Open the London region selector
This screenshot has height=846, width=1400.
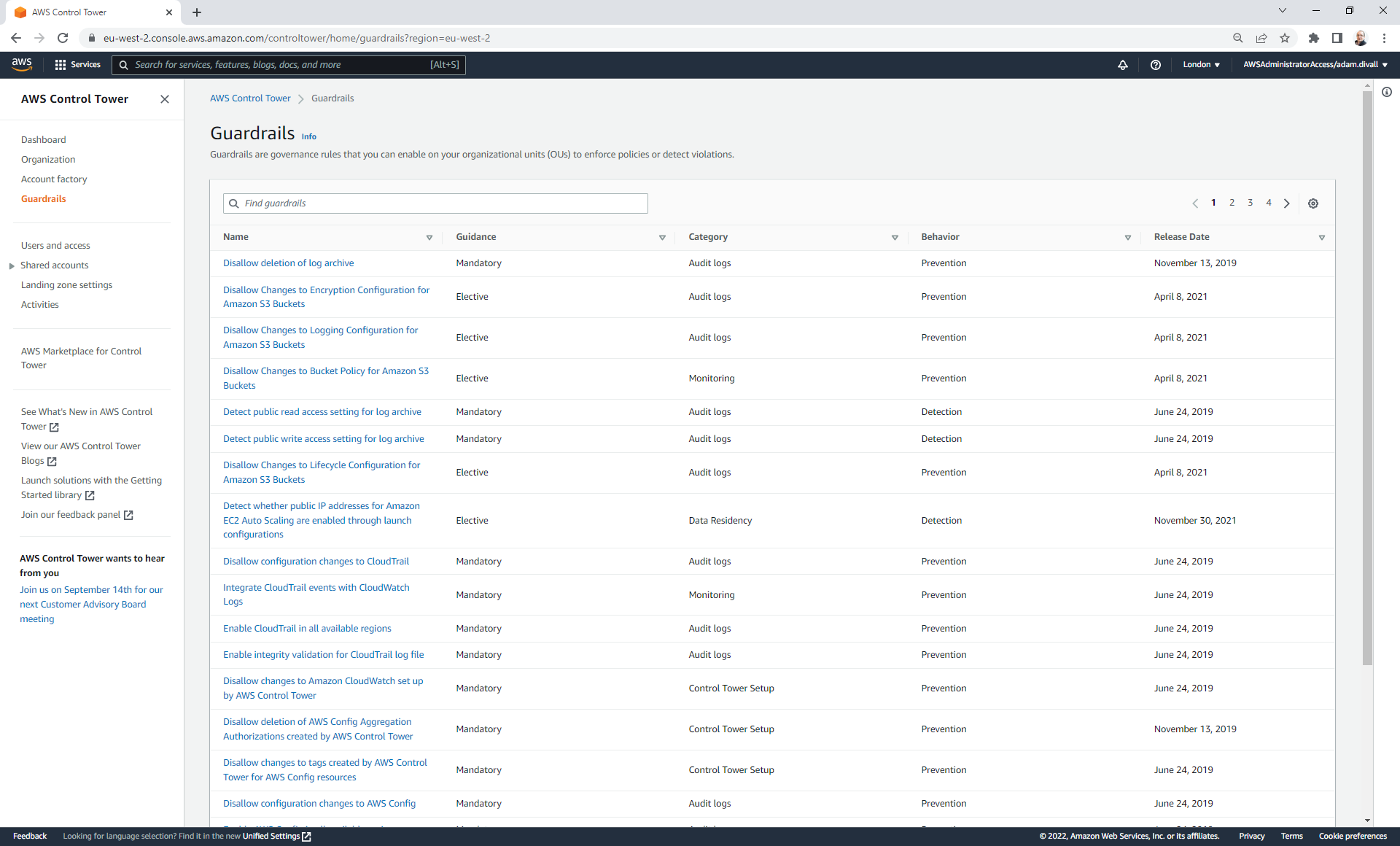[1201, 65]
